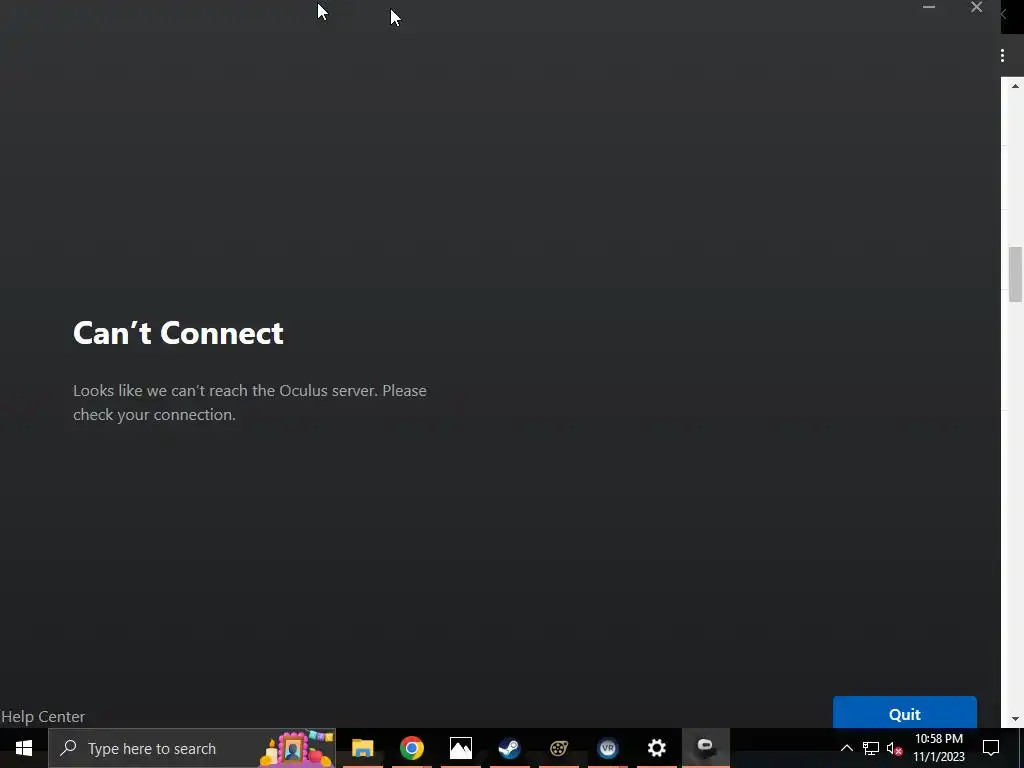Show hidden system tray icons
This screenshot has width=1024, height=768.
846,748
